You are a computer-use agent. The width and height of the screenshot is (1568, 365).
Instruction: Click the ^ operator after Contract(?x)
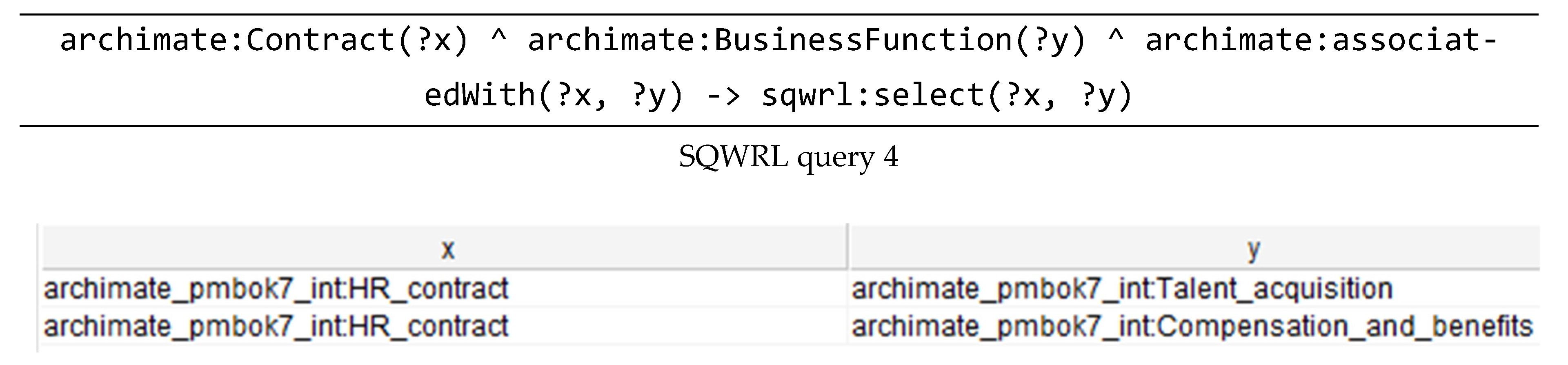pyautogui.click(x=498, y=38)
